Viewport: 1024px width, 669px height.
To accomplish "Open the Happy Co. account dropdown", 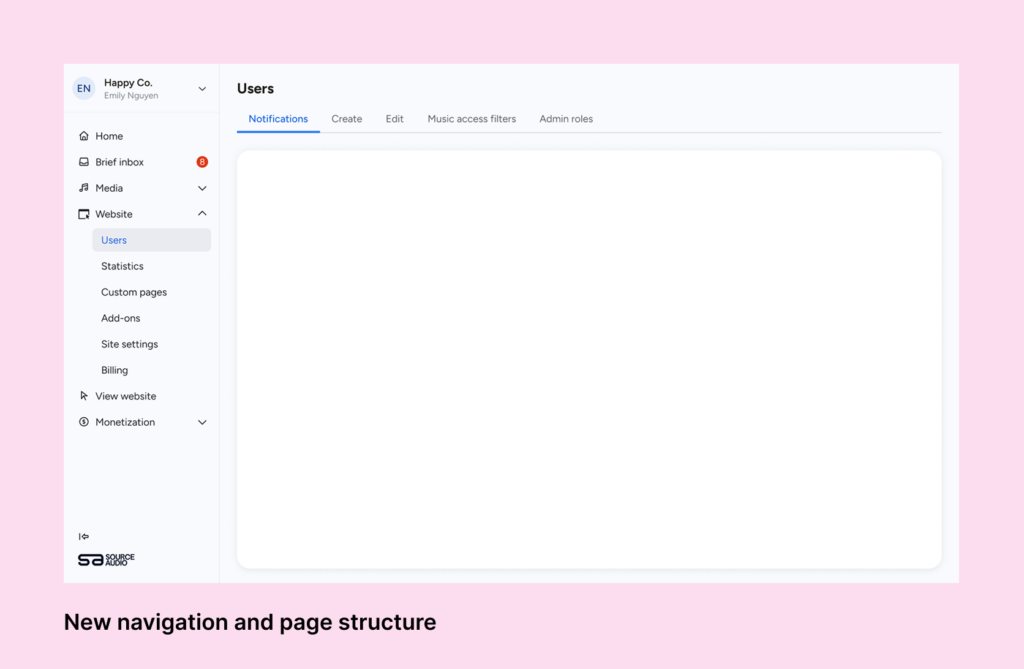I will [x=202, y=89].
